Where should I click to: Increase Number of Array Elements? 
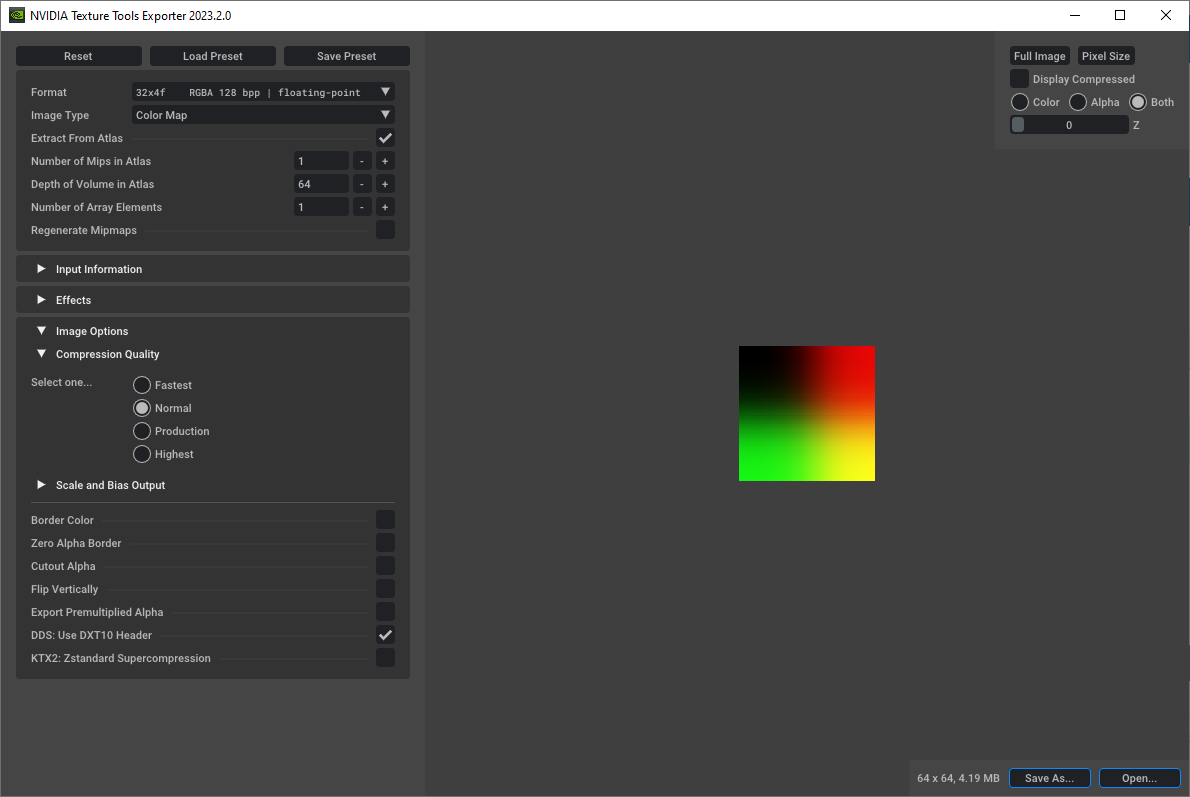tap(384, 207)
